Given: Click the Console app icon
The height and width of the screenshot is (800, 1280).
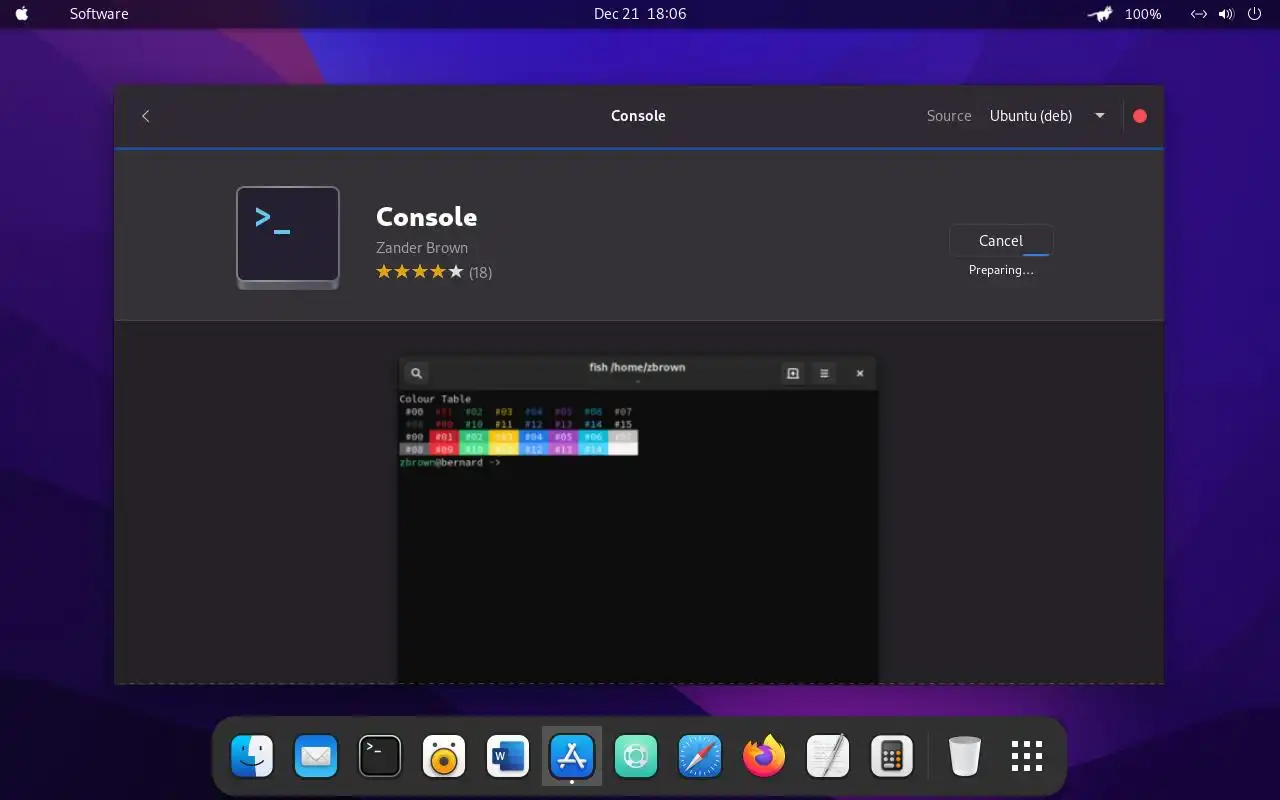Looking at the screenshot, I should click(x=288, y=238).
